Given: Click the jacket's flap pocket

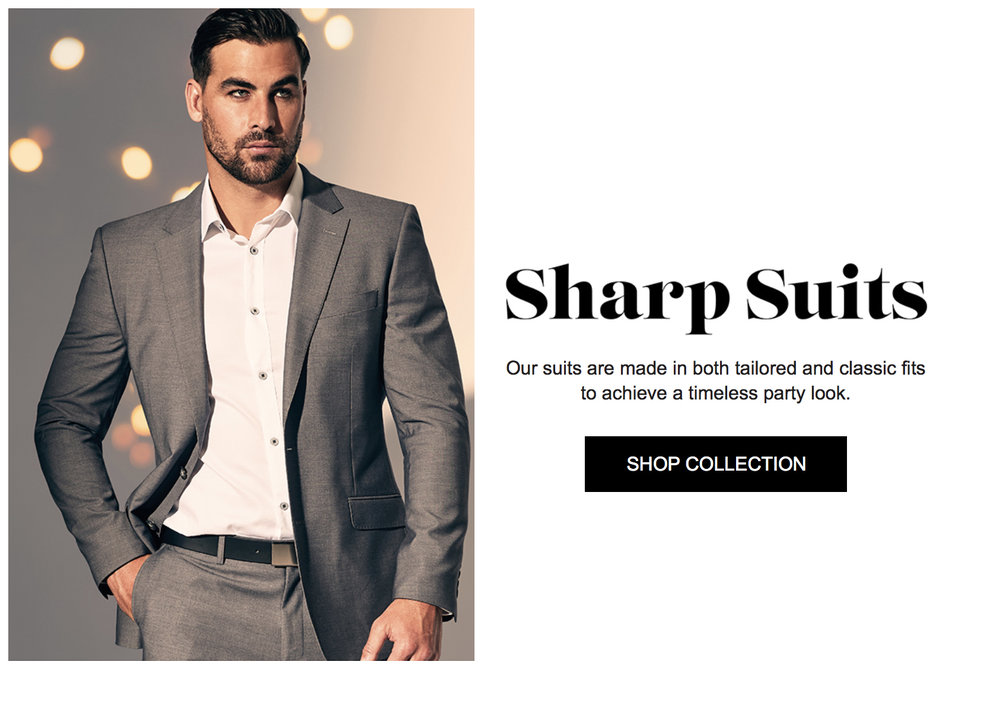Looking at the screenshot, I should tap(376, 512).
